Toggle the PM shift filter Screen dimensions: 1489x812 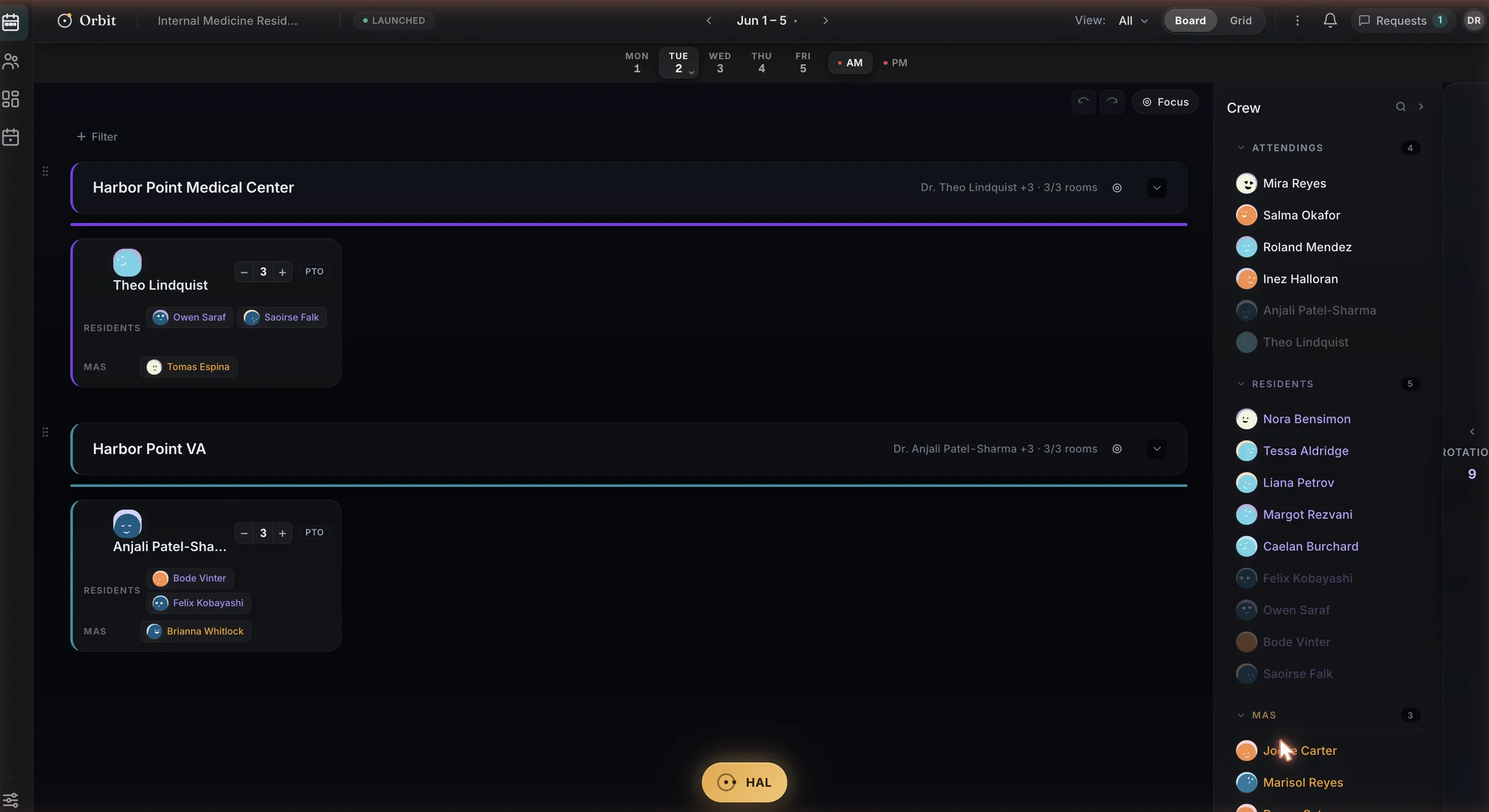click(895, 63)
